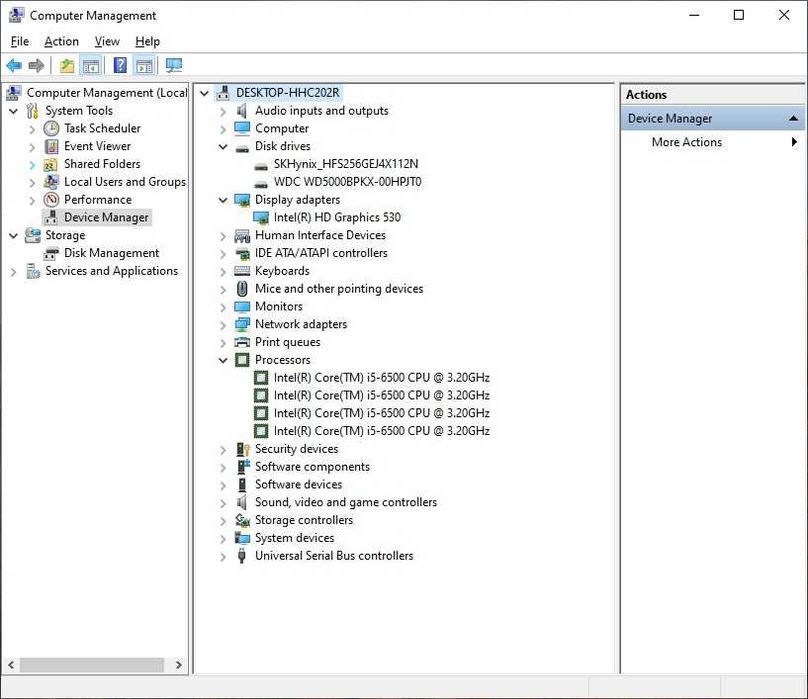The height and width of the screenshot is (699, 808).
Task: Click the Universal Serial Bus controllers plug icon
Action: [x=242, y=556]
